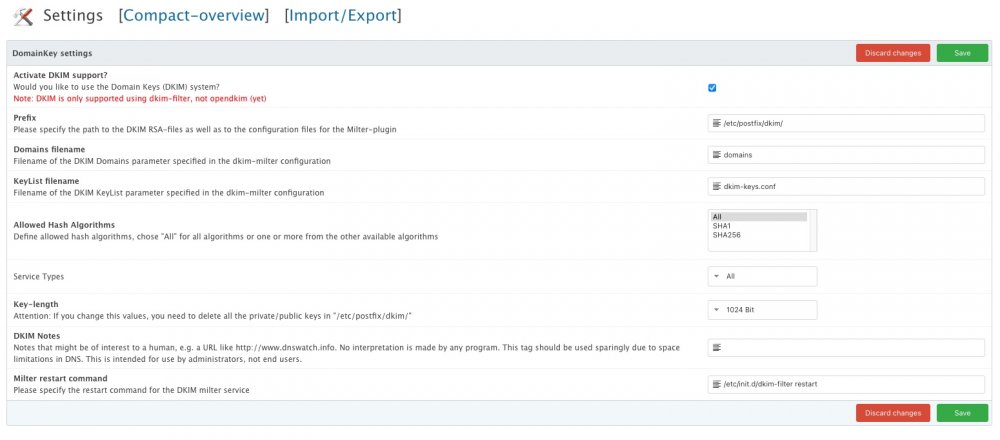
Task: Open the Import/Export link
Action: 342,16
